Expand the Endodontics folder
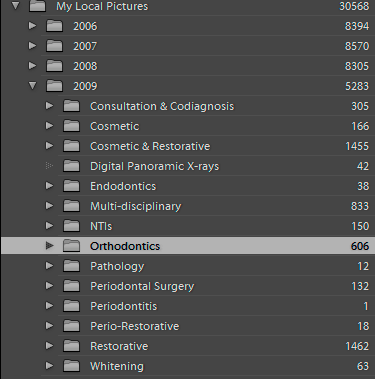The height and width of the screenshot is (379, 375). (49, 186)
